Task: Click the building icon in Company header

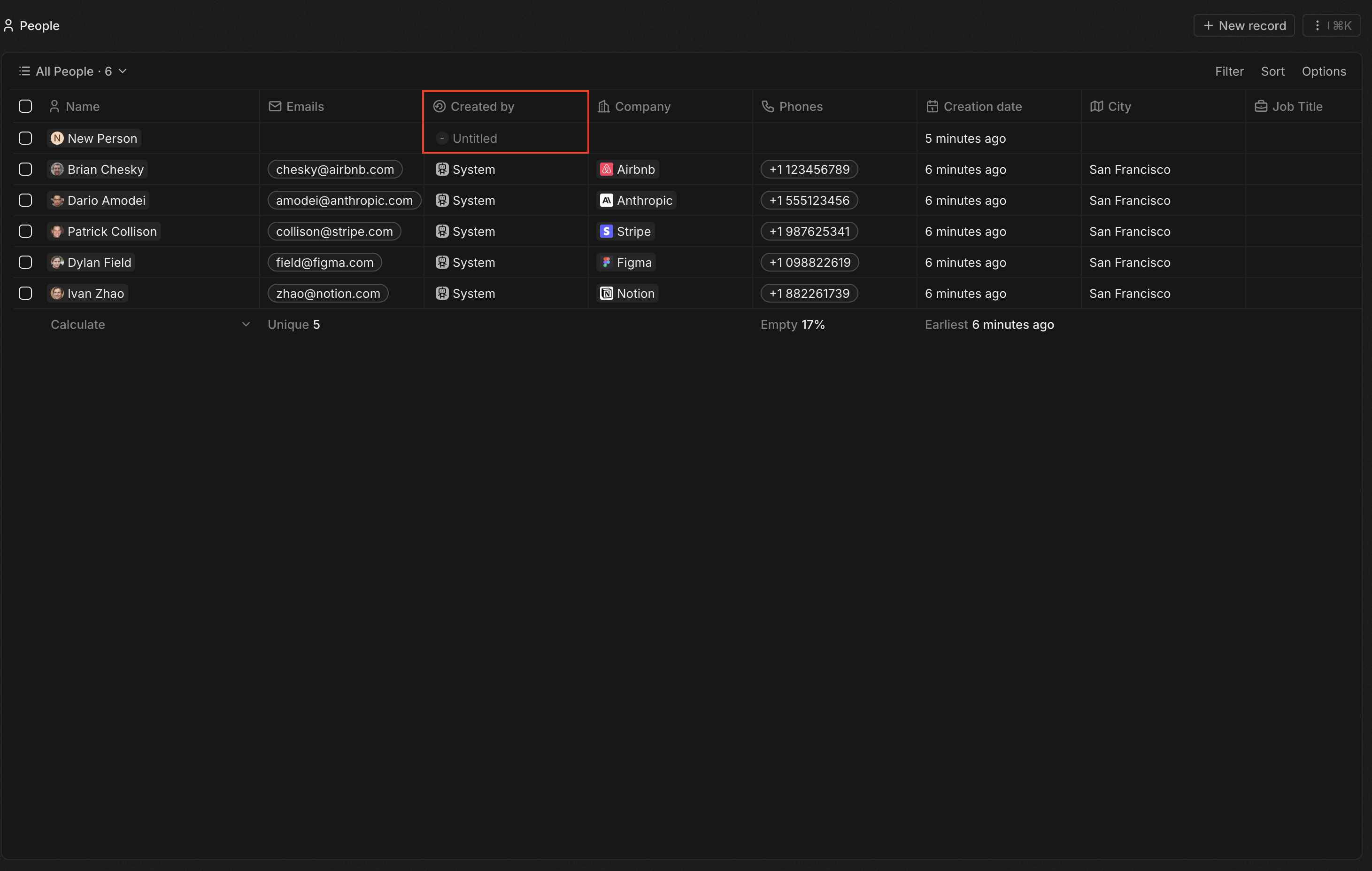Action: 604,107
